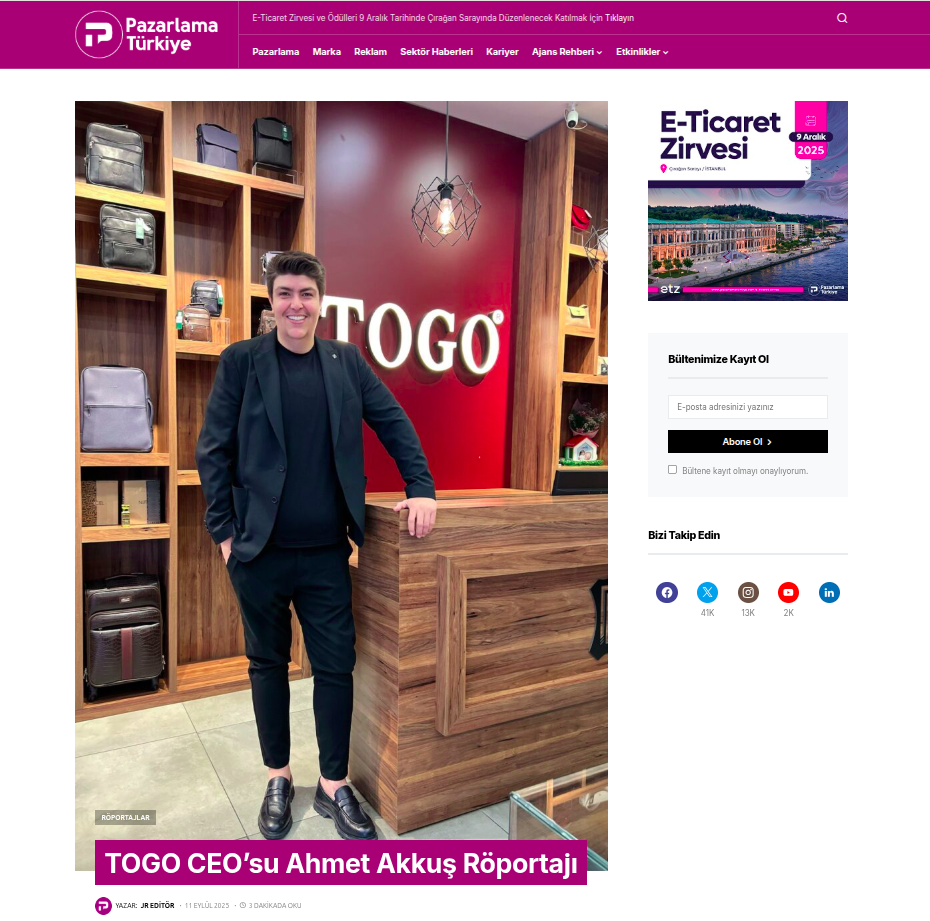The image size is (930, 921).
Task: Open the Sektör Haberleri menu item
Action: pyautogui.click(x=436, y=52)
